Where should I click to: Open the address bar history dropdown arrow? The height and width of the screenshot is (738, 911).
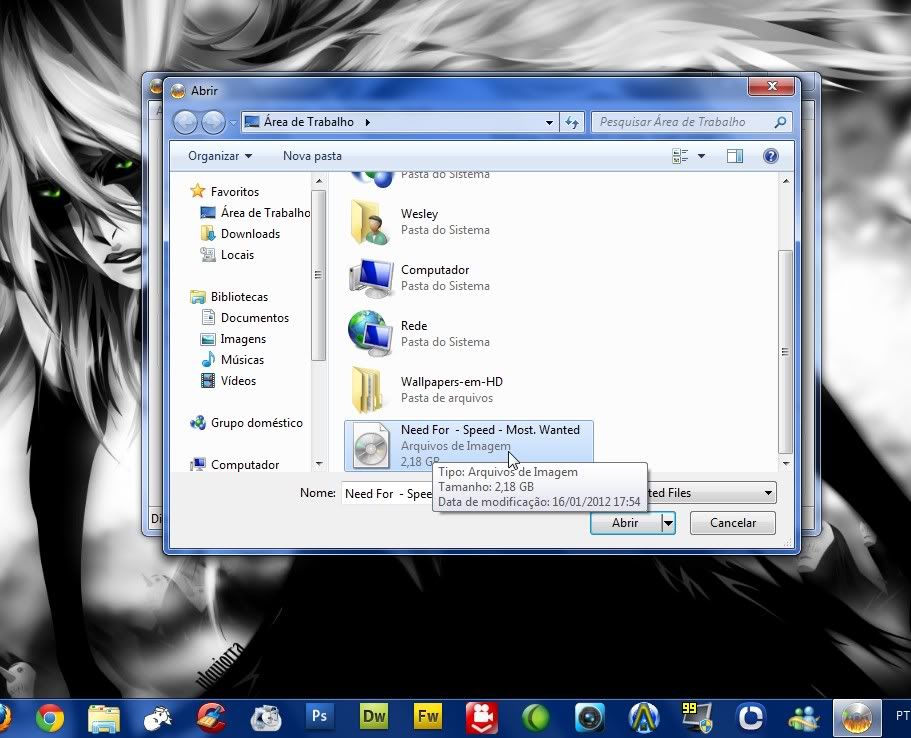click(549, 122)
